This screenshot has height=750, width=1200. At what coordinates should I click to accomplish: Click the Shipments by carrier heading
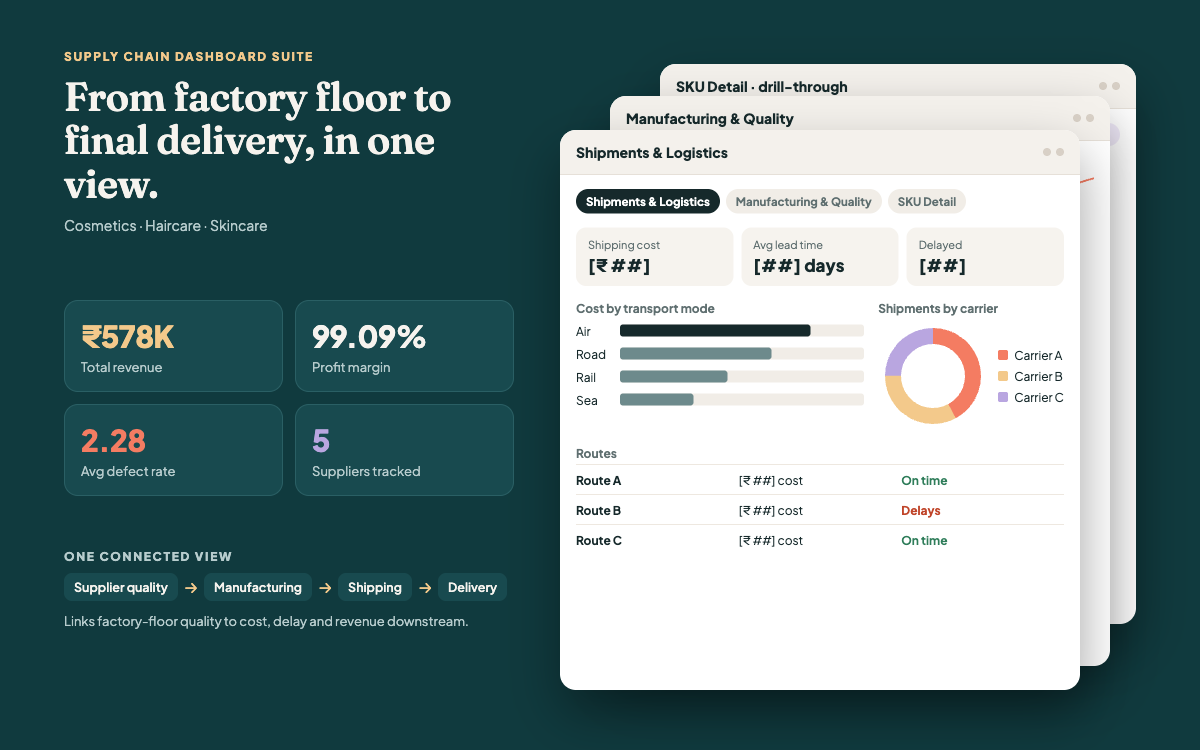(x=938, y=308)
